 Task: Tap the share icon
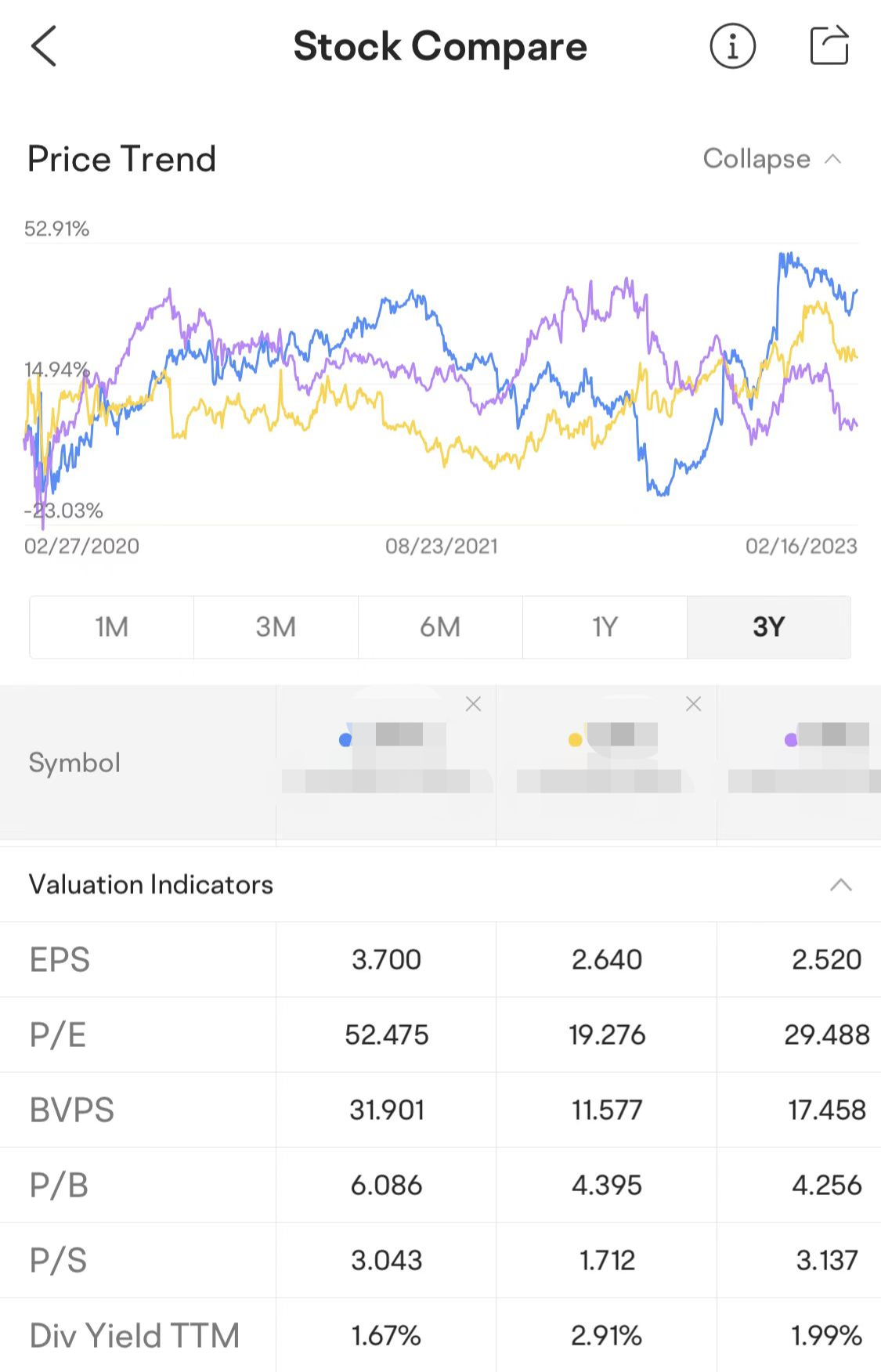pyautogui.click(x=829, y=45)
